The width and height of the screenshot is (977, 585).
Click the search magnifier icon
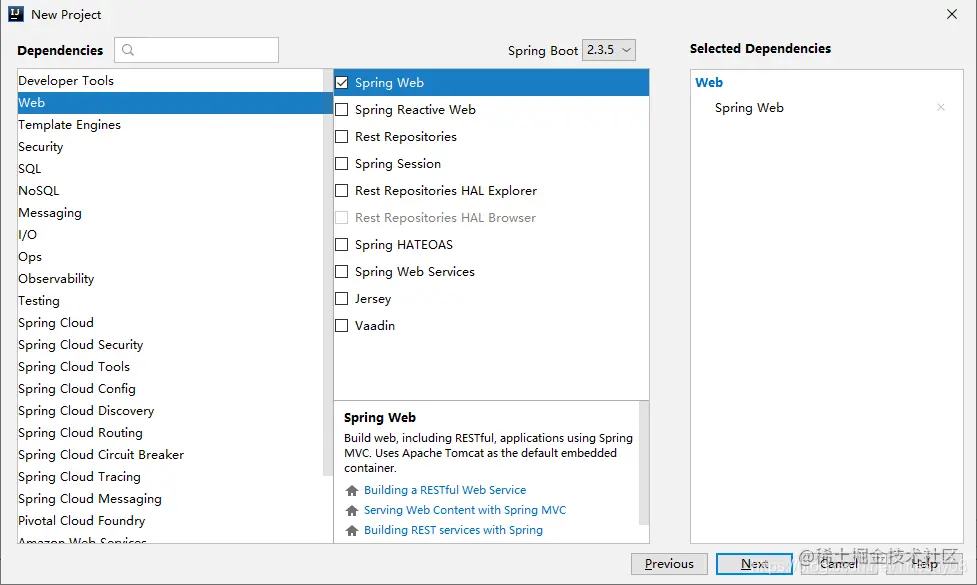128,50
